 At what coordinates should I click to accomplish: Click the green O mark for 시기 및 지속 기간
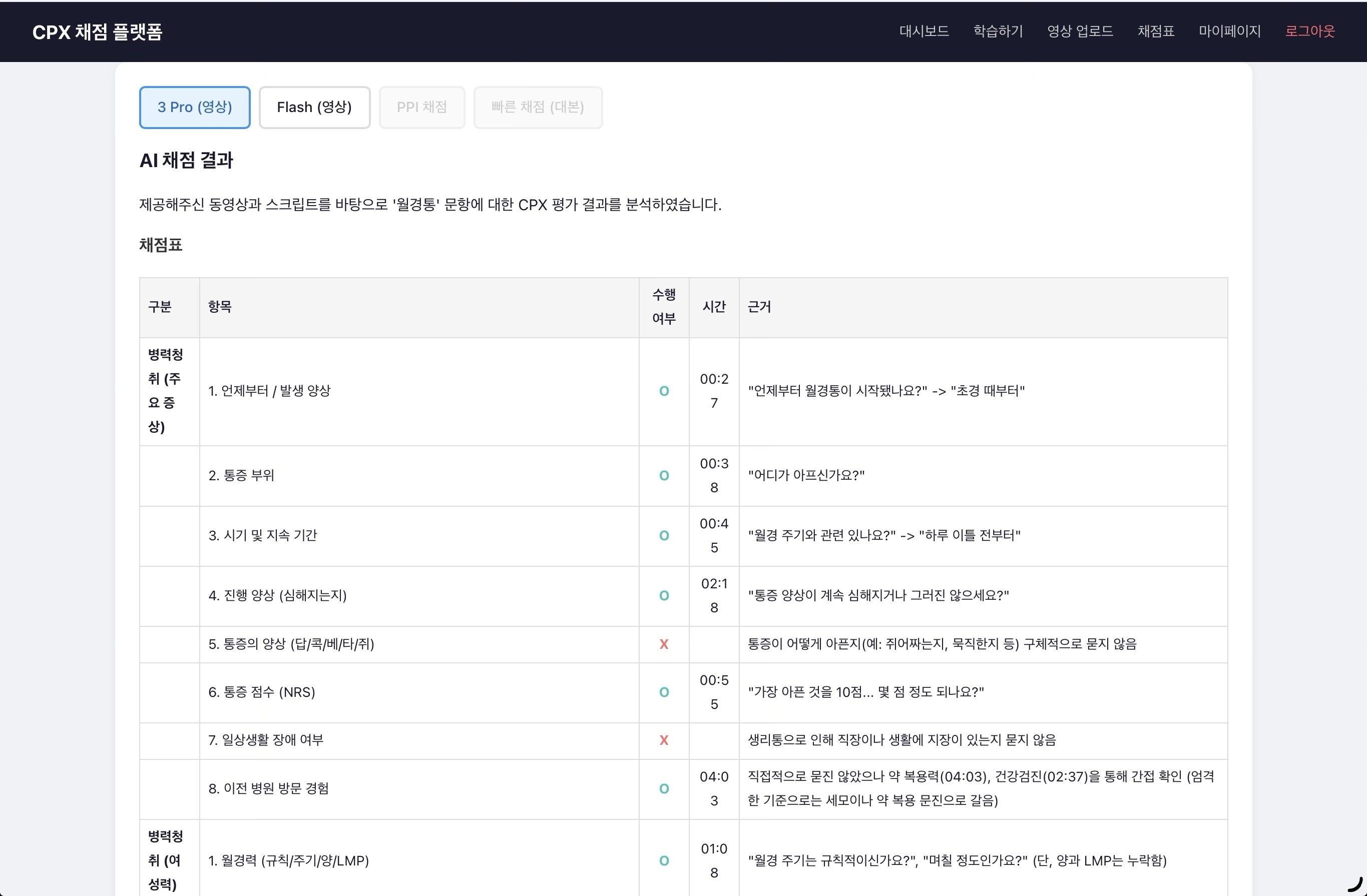(x=664, y=536)
